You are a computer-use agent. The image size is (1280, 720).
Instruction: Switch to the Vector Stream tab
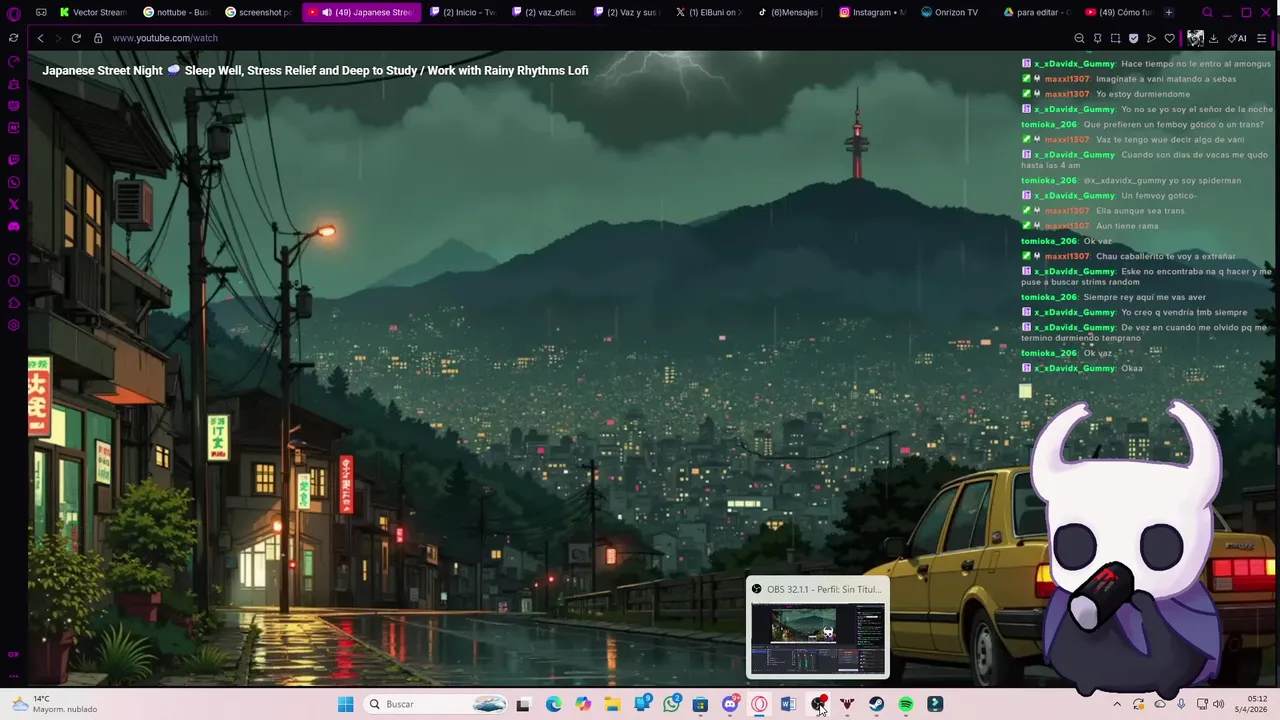pyautogui.click(x=92, y=12)
